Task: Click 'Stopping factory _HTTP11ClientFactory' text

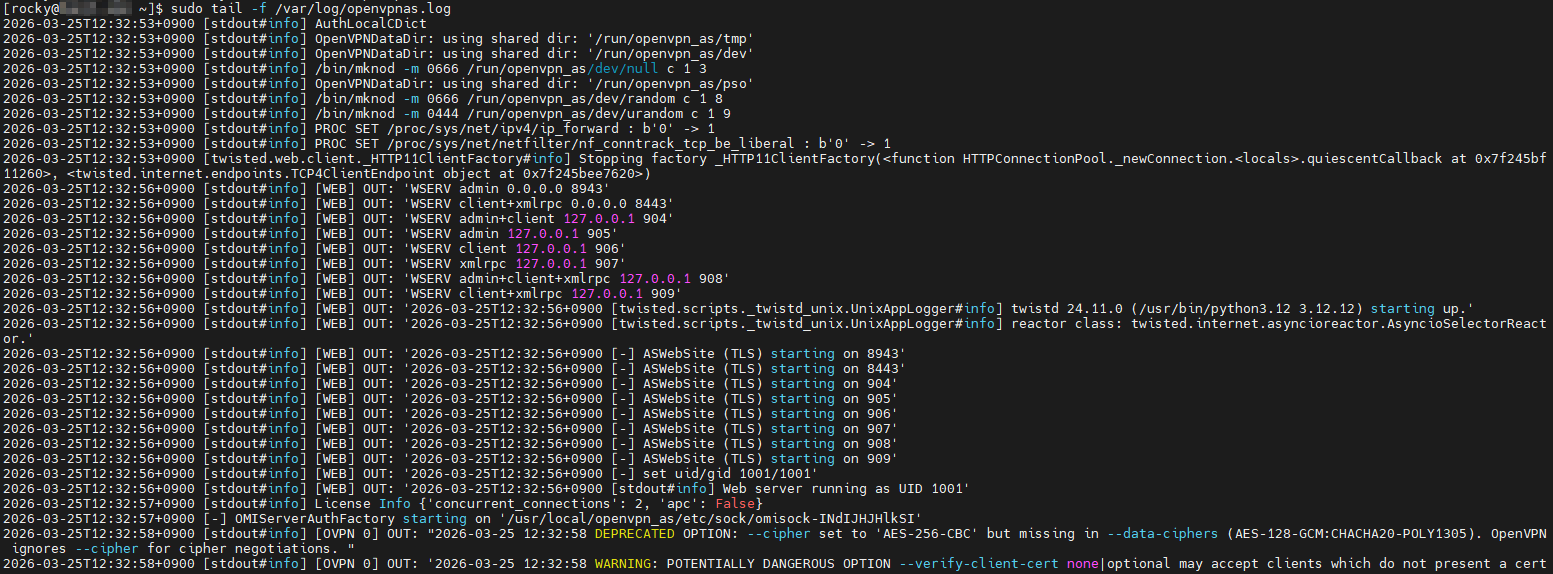Action: coord(729,158)
